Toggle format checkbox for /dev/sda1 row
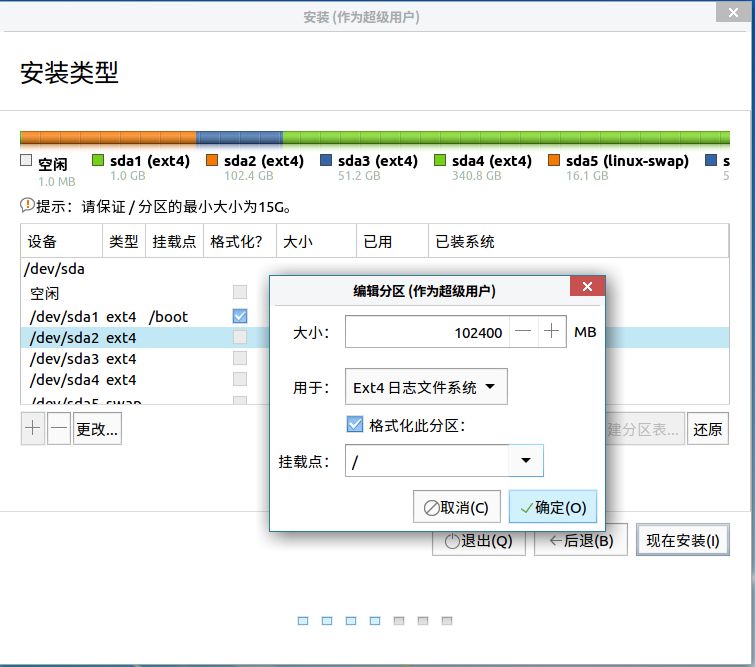 240,316
